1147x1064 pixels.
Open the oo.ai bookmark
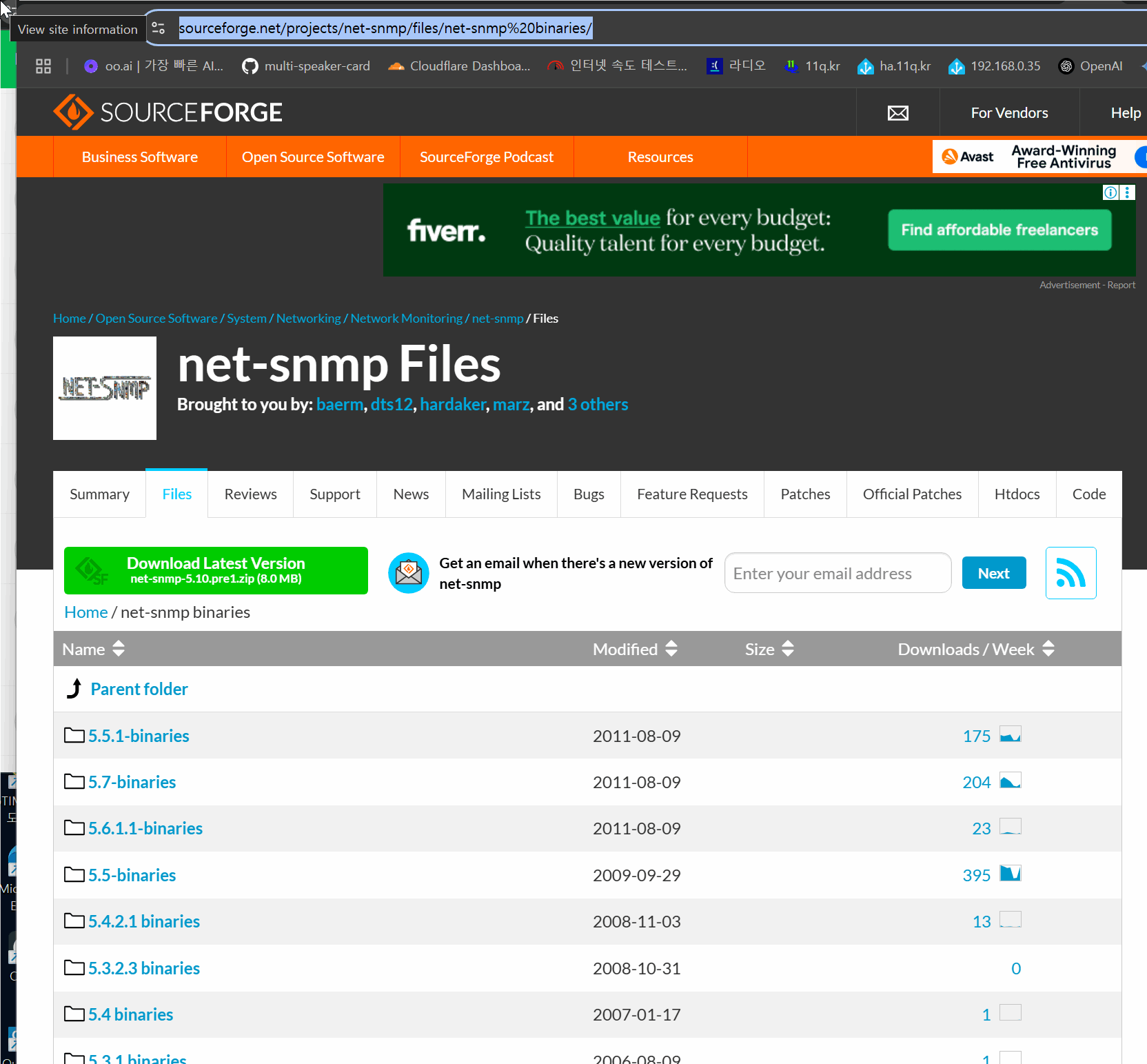point(153,66)
